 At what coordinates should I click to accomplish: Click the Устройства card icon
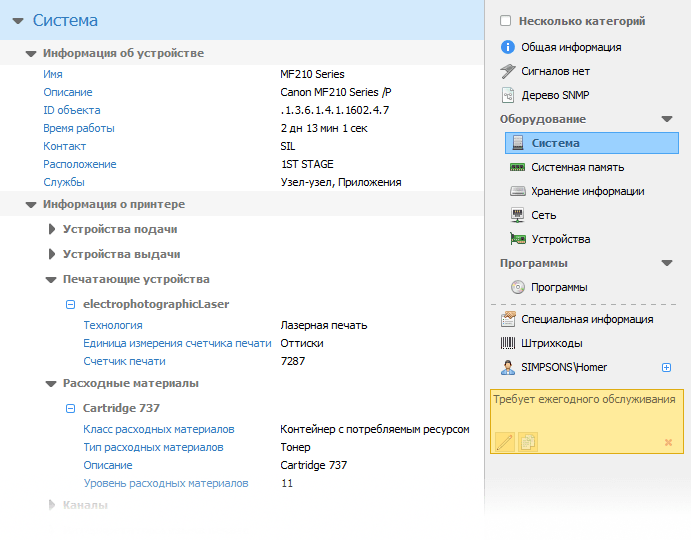pyautogui.click(x=518, y=239)
